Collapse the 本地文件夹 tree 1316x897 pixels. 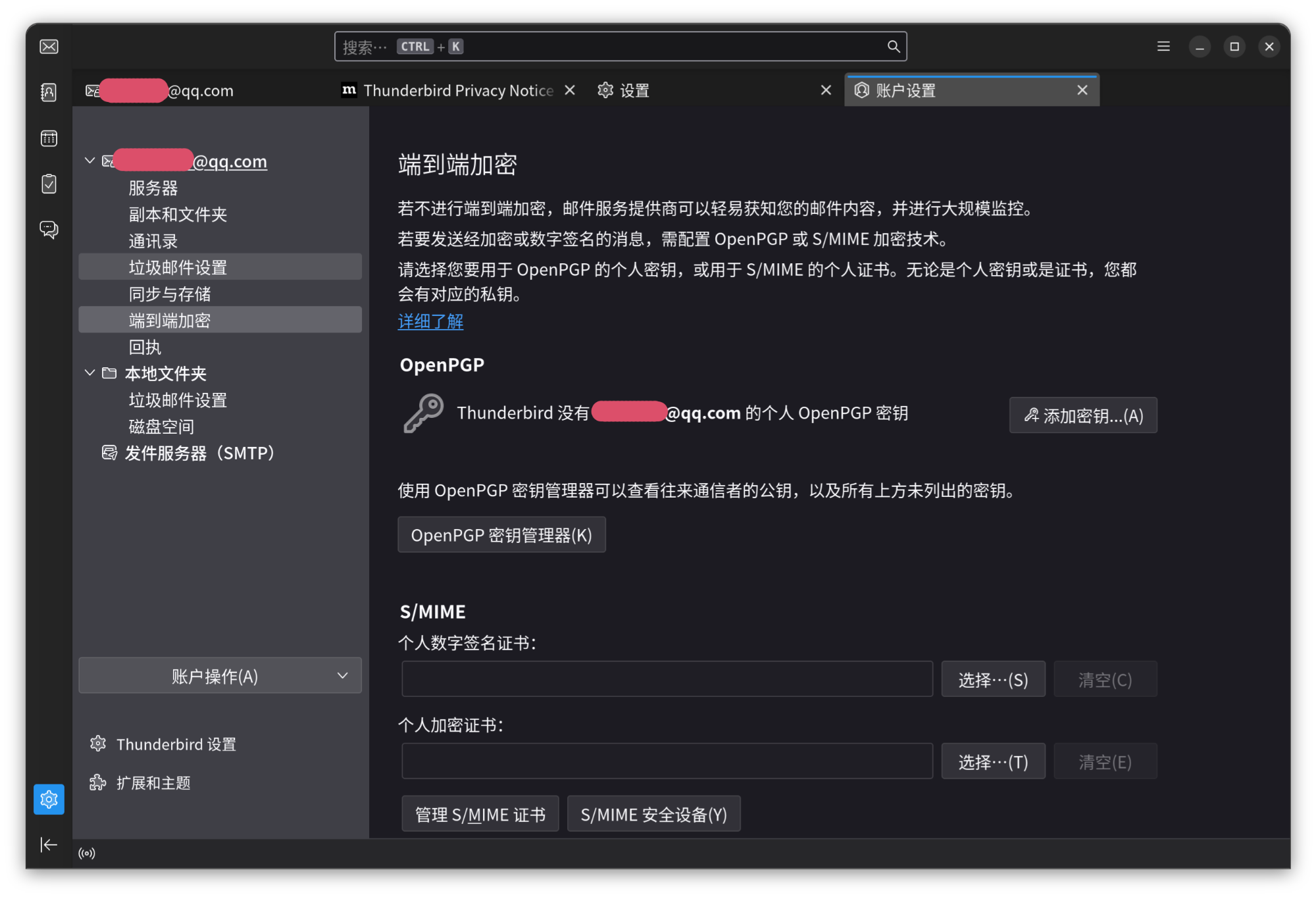point(89,372)
